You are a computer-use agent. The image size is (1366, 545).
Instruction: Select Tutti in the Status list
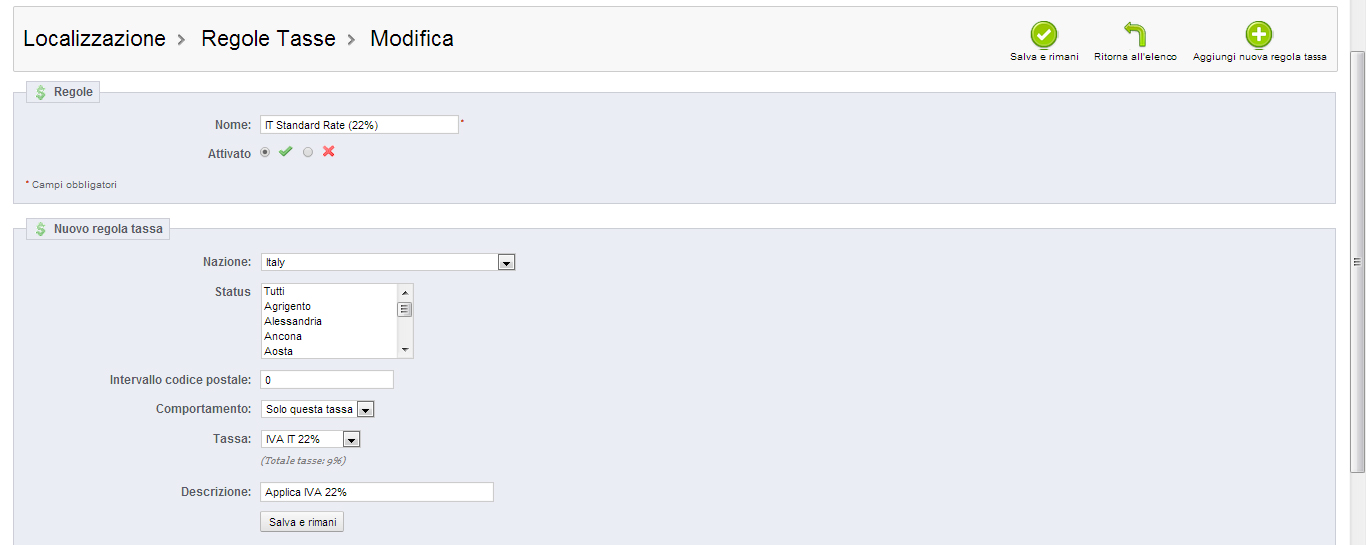[275, 291]
